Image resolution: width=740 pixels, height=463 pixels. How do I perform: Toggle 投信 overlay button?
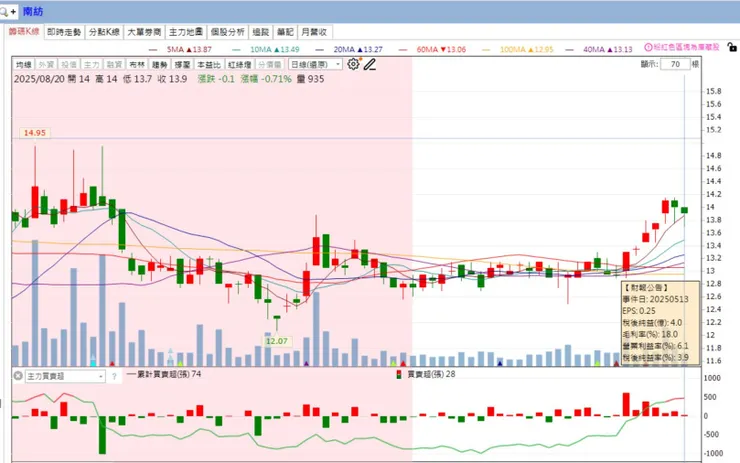(x=69, y=65)
